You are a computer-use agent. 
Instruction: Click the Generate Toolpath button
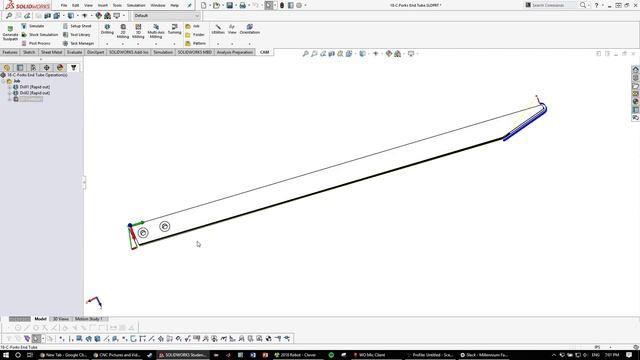point(10,33)
